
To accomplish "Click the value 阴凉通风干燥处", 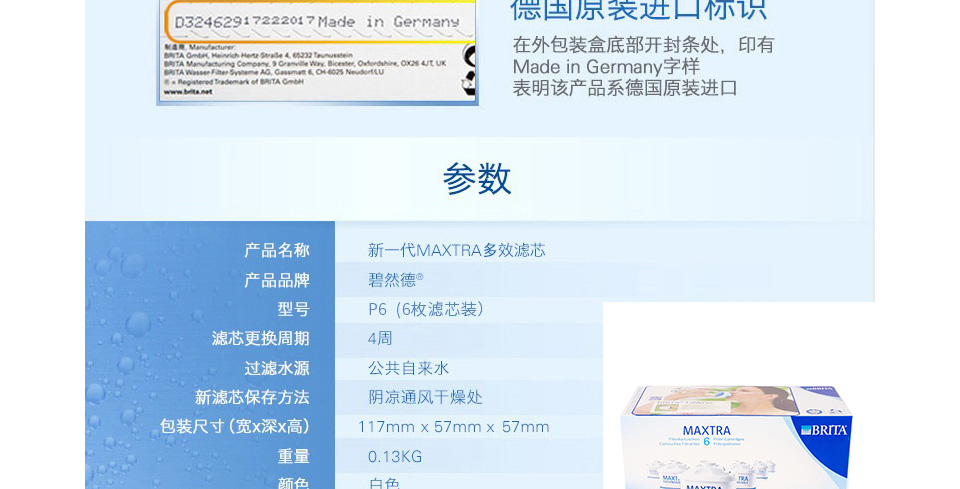I will click(425, 397).
